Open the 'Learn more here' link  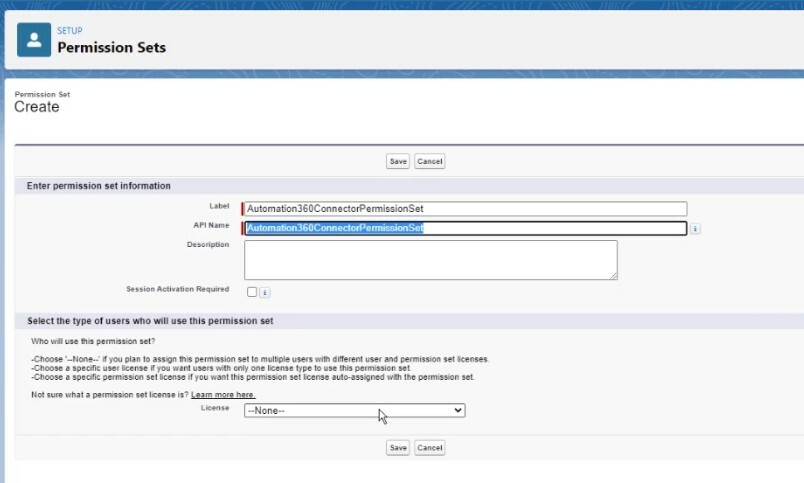(x=223, y=395)
